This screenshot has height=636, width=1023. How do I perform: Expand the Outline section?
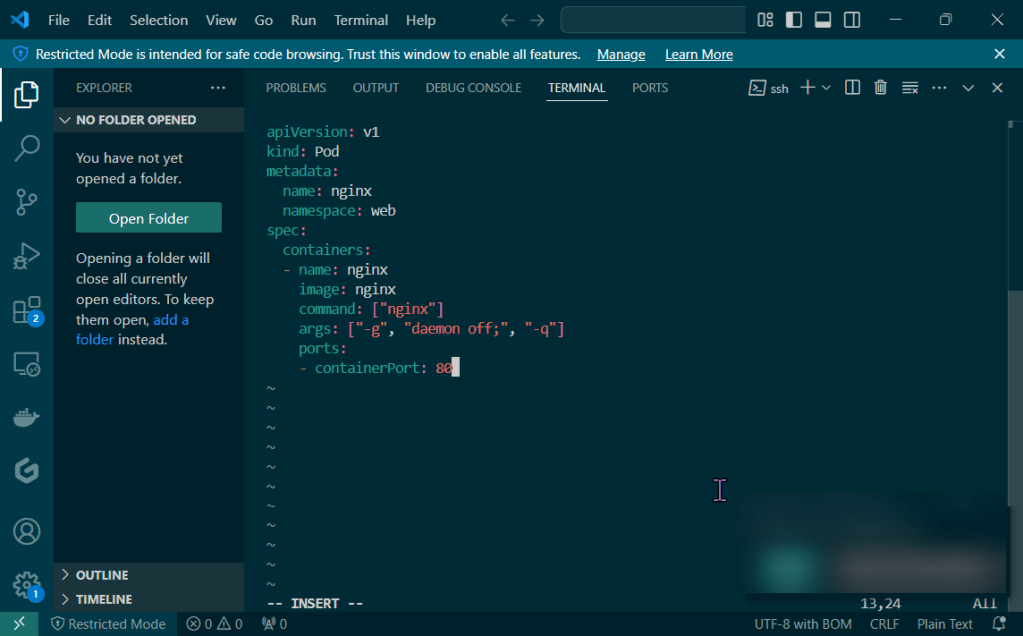point(102,575)
